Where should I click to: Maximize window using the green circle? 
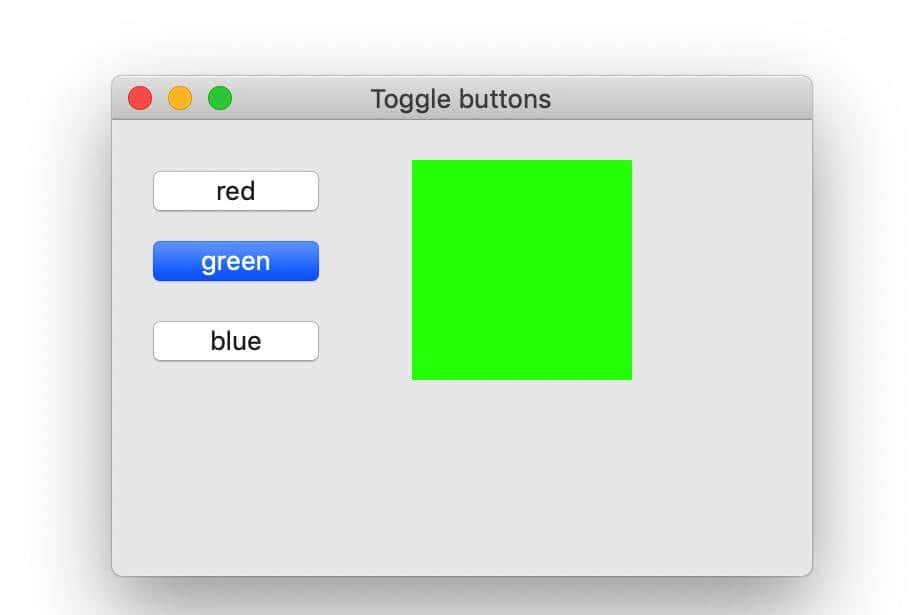(220, 99)
